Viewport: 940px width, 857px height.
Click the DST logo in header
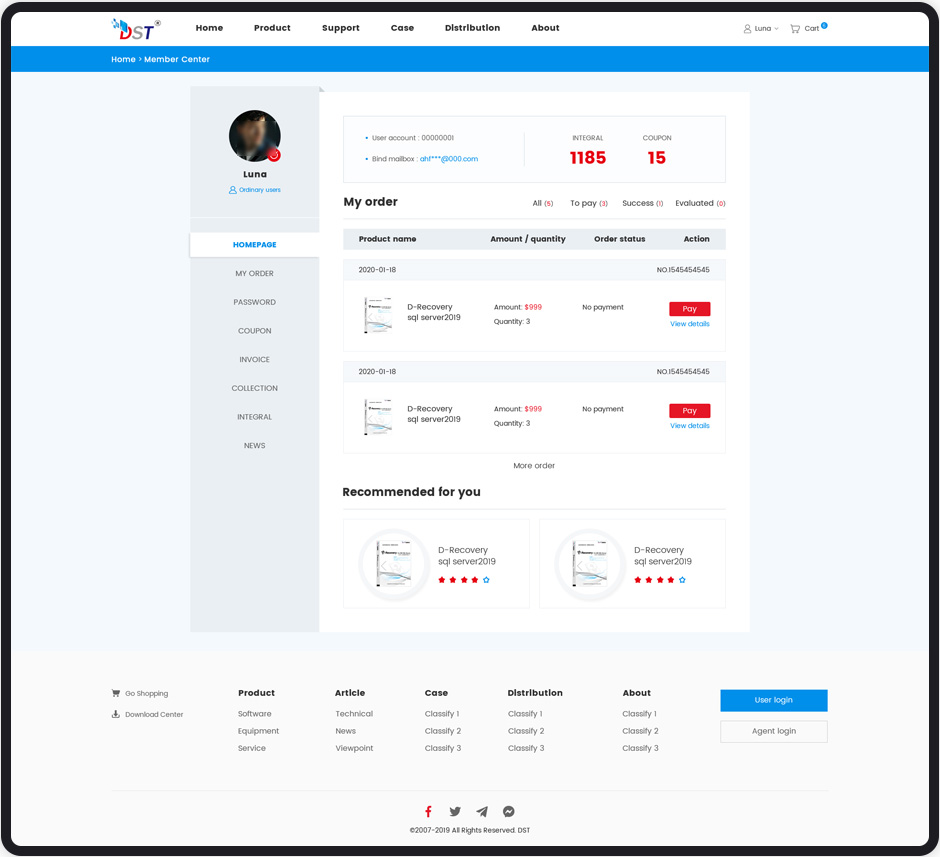click(x=135, y=28)
